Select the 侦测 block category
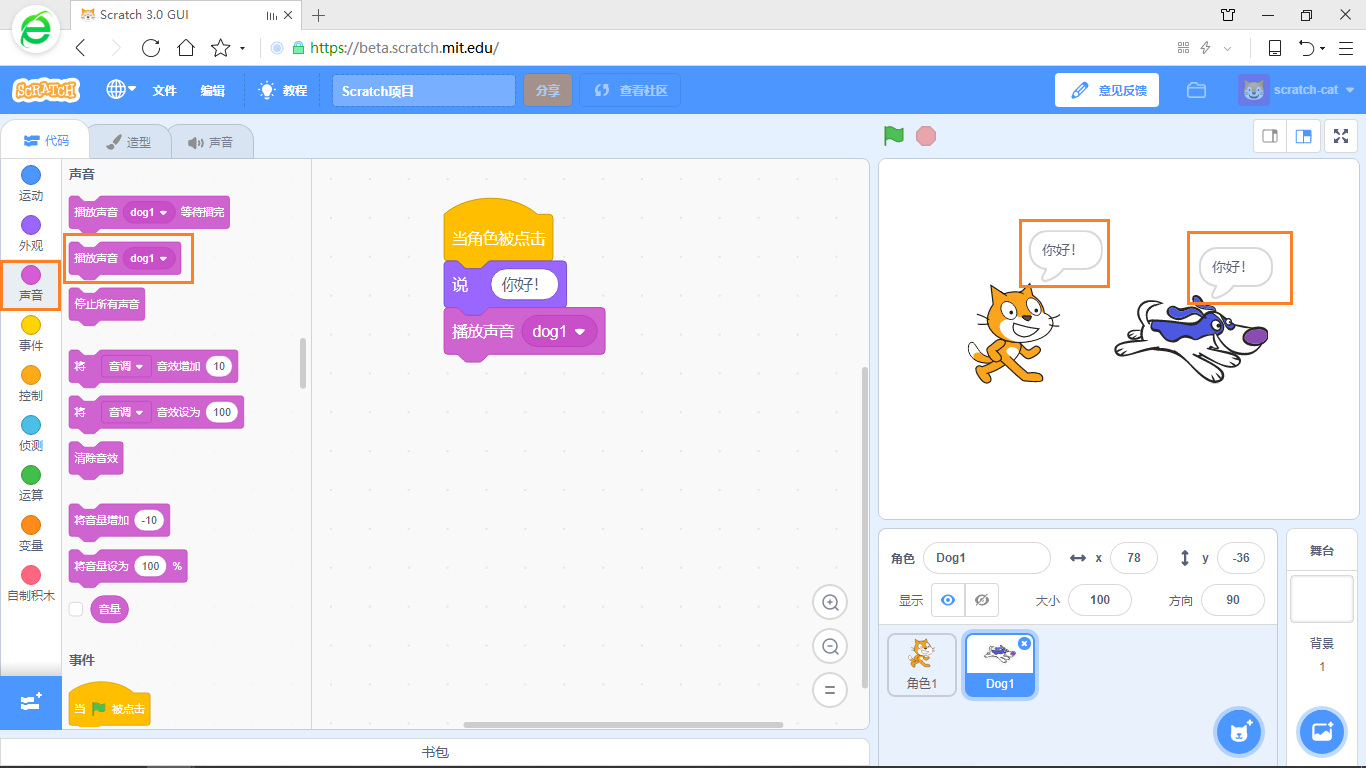The image size is (1366, 768). (31, 434)
